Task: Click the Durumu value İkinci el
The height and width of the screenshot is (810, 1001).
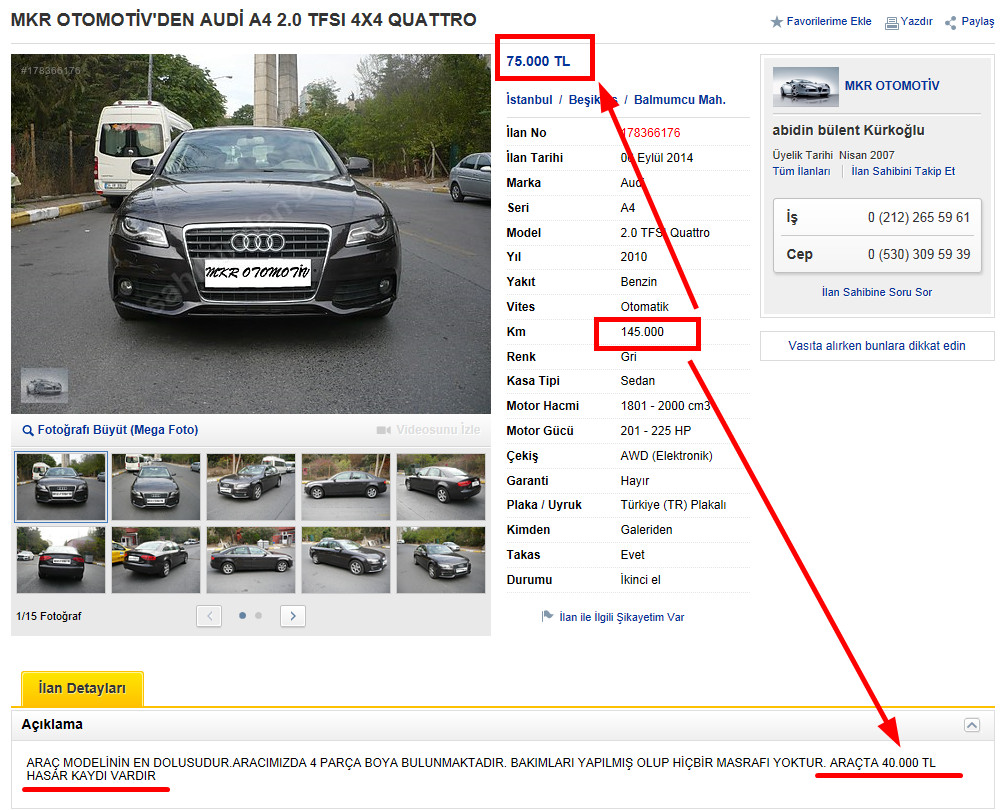Action: (x=640, y=579)
